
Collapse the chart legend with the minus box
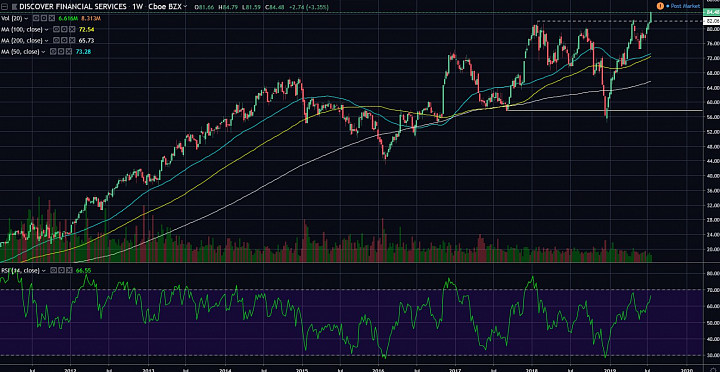pyautogui.click(x=4, y=6)
